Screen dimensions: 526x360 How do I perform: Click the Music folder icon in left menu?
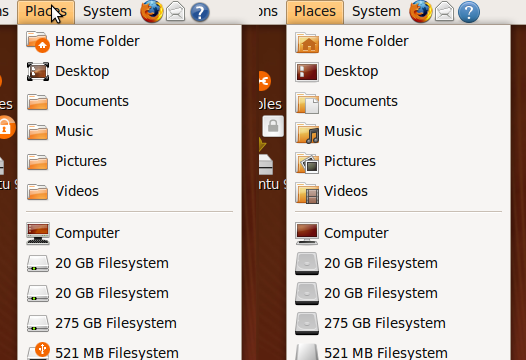tap(38, 132)
